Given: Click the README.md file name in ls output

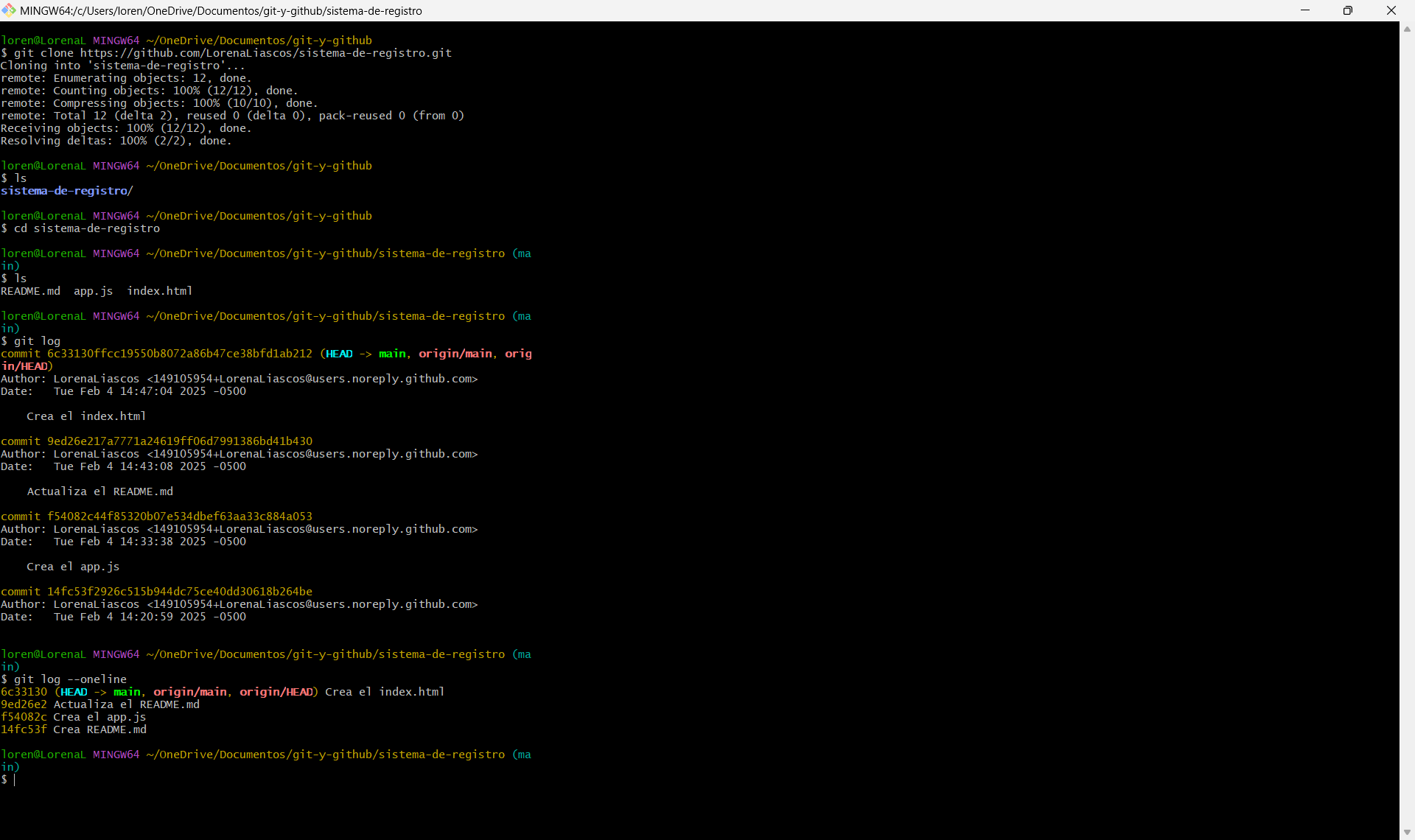Looking at the screenshot, I should [x=31, y=291].
